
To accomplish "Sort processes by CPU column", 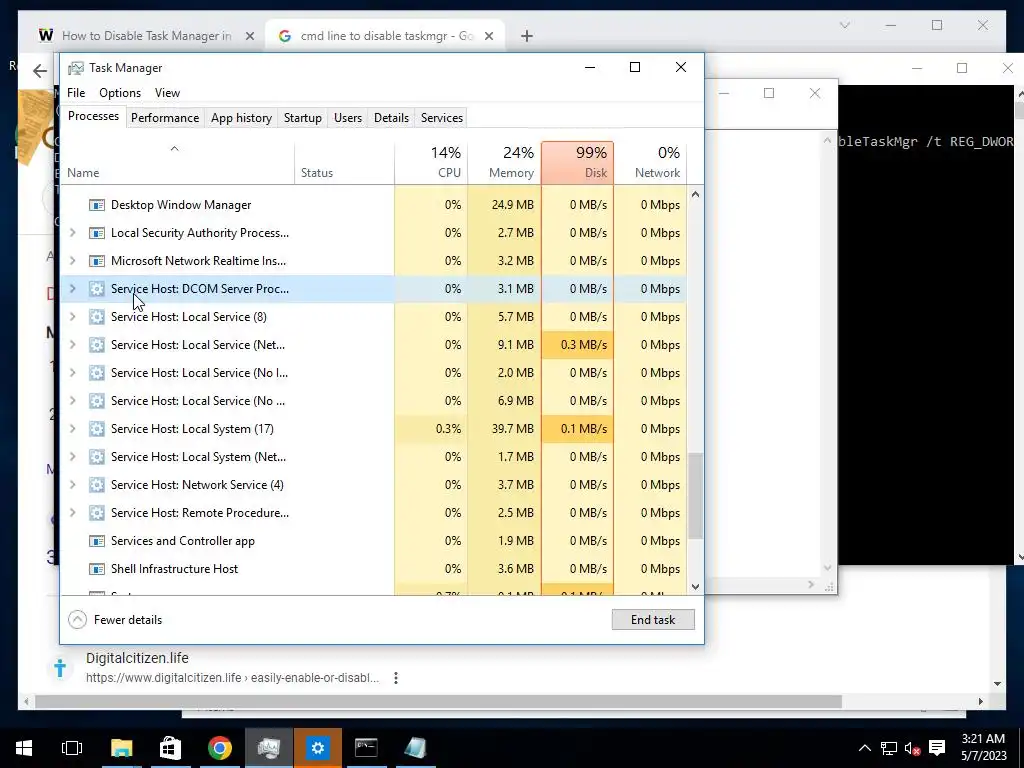I will click(431, 163).
